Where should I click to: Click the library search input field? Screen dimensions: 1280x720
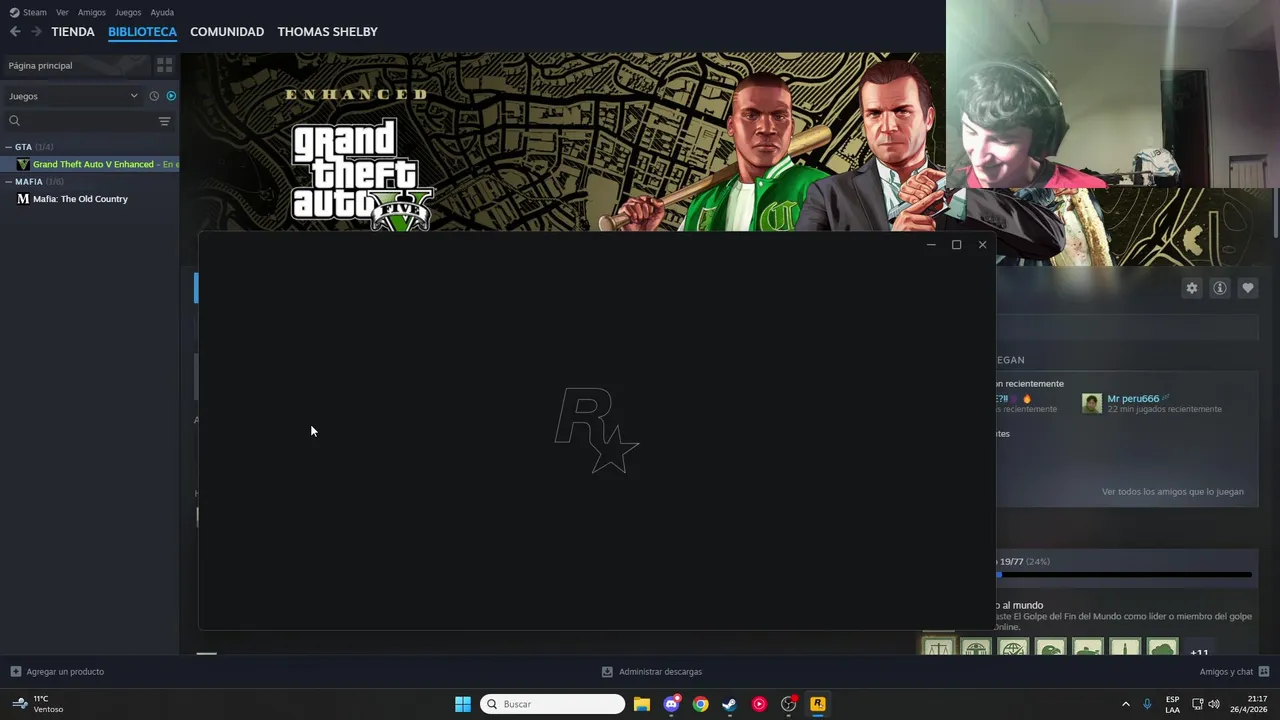88,121
